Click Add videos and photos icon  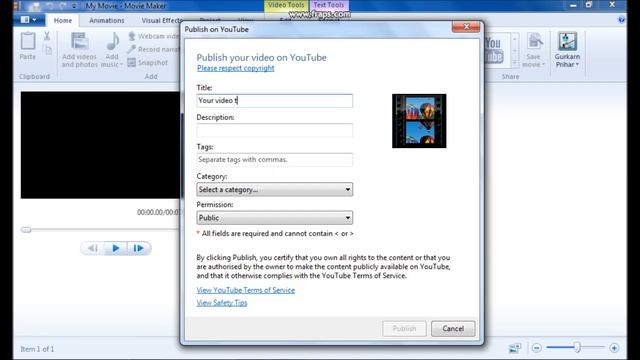(80, 41)
